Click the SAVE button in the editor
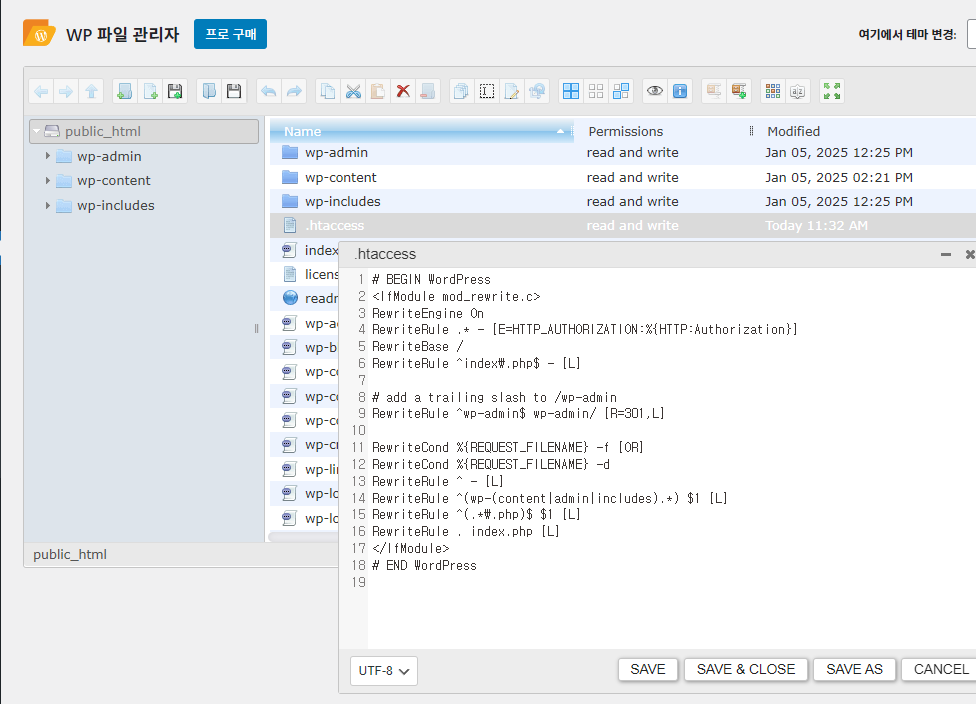The width and height of the screenshot is (976, 704). point(648,669)
